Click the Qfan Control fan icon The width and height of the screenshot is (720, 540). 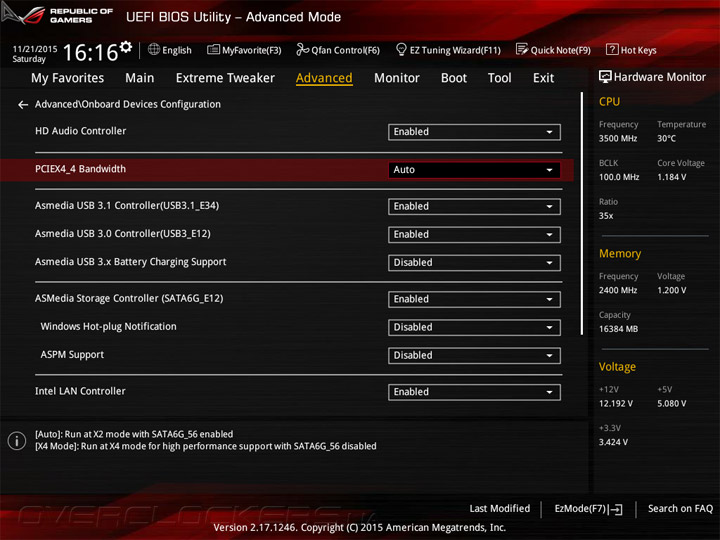click(x=302, y=49)
